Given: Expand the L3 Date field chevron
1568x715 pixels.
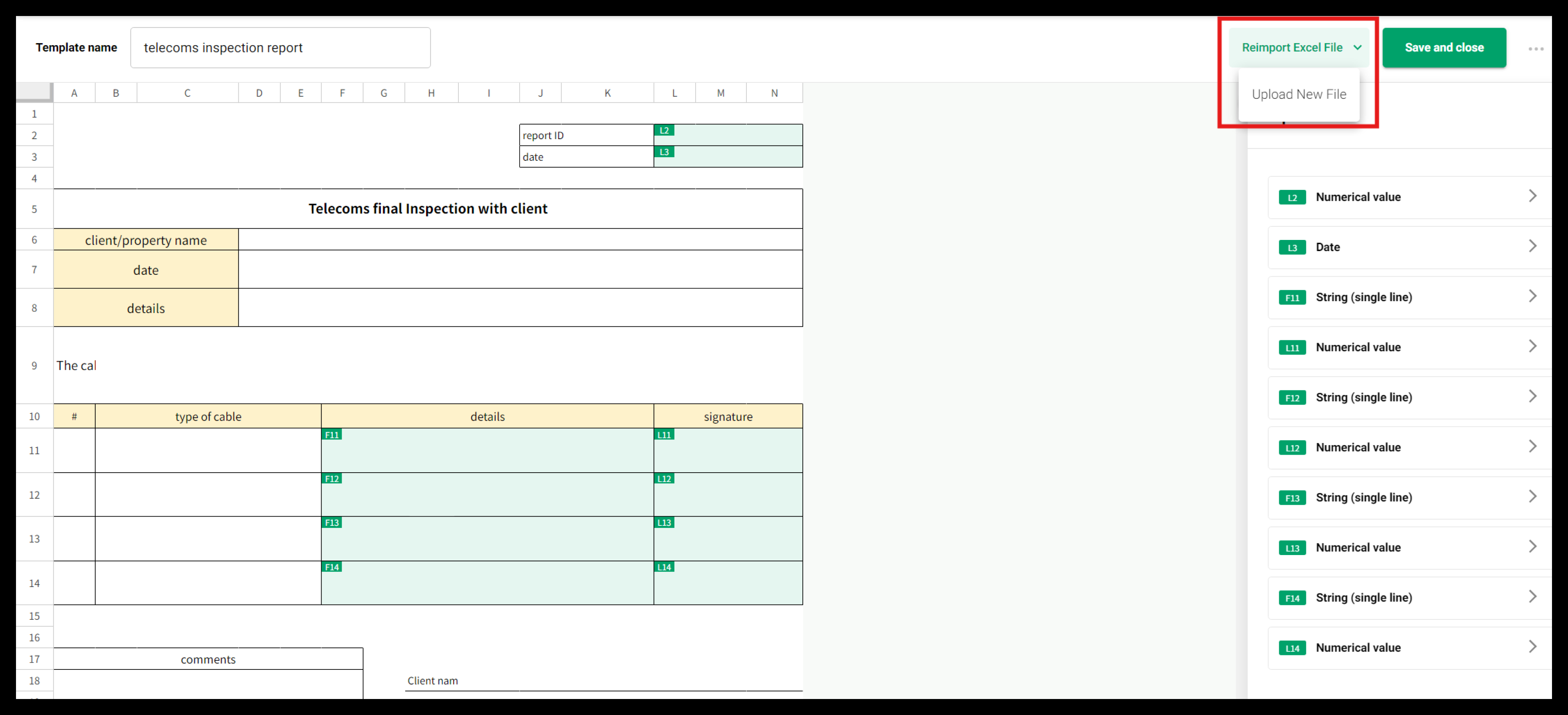Looking at the screenshot, I should coord(1532,246).
